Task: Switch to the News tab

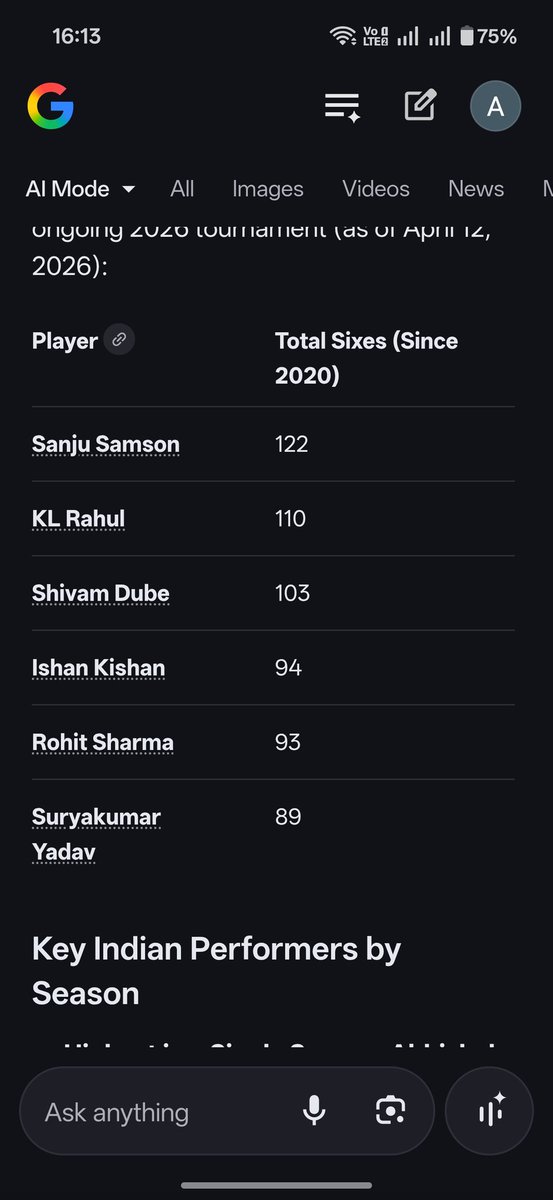Action: 476,189
